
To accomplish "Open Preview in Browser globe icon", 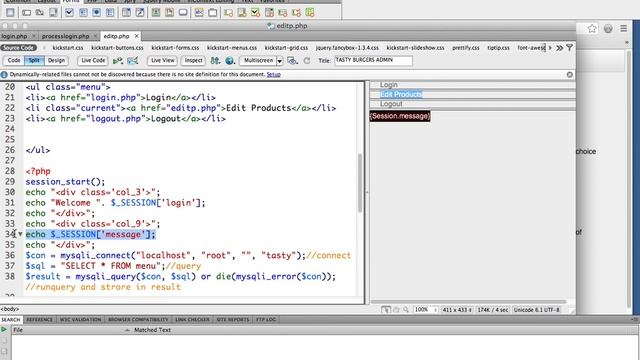I will (230, 61).
